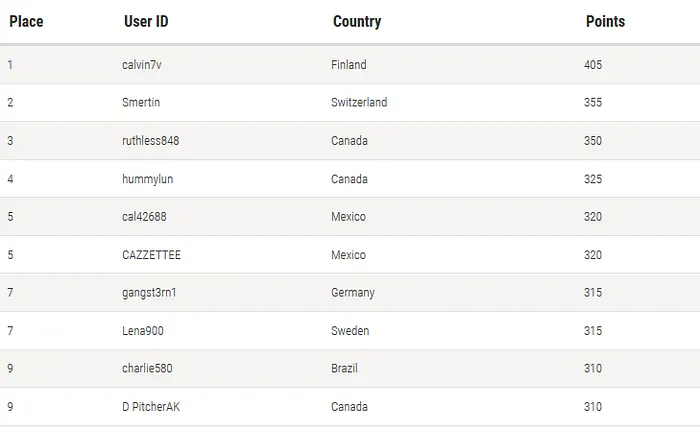
Task: Click the Switzerland country cell
Action: [x=359, y=103]
